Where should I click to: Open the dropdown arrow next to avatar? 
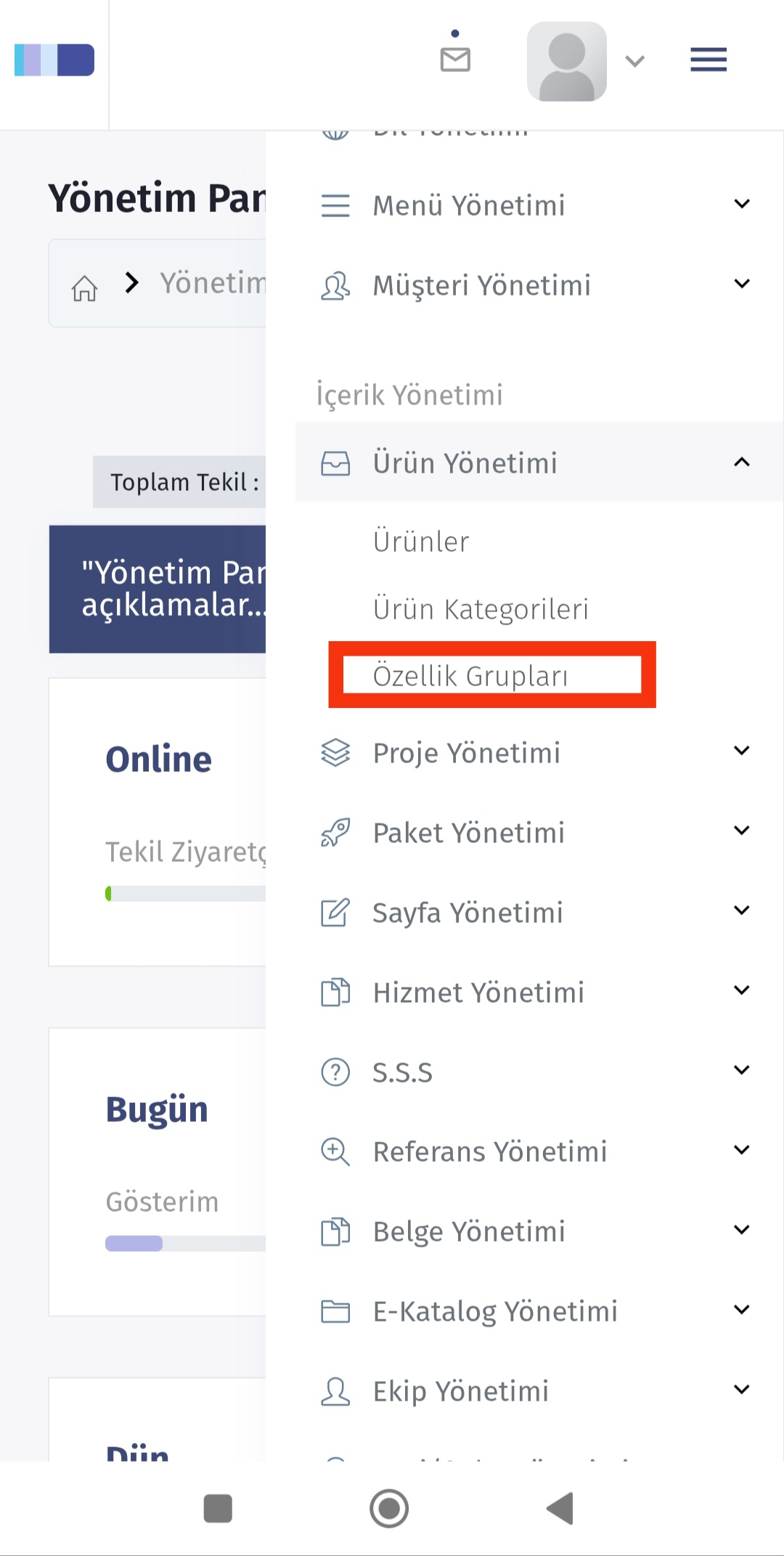[x=634, y=61]
